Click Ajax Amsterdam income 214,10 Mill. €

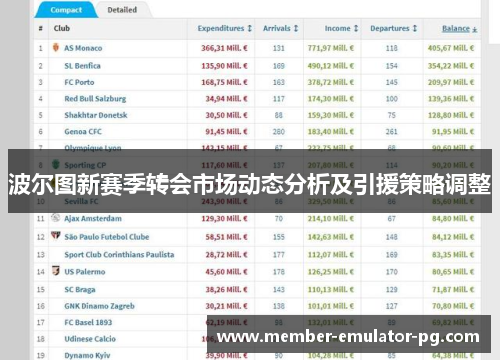331,219
